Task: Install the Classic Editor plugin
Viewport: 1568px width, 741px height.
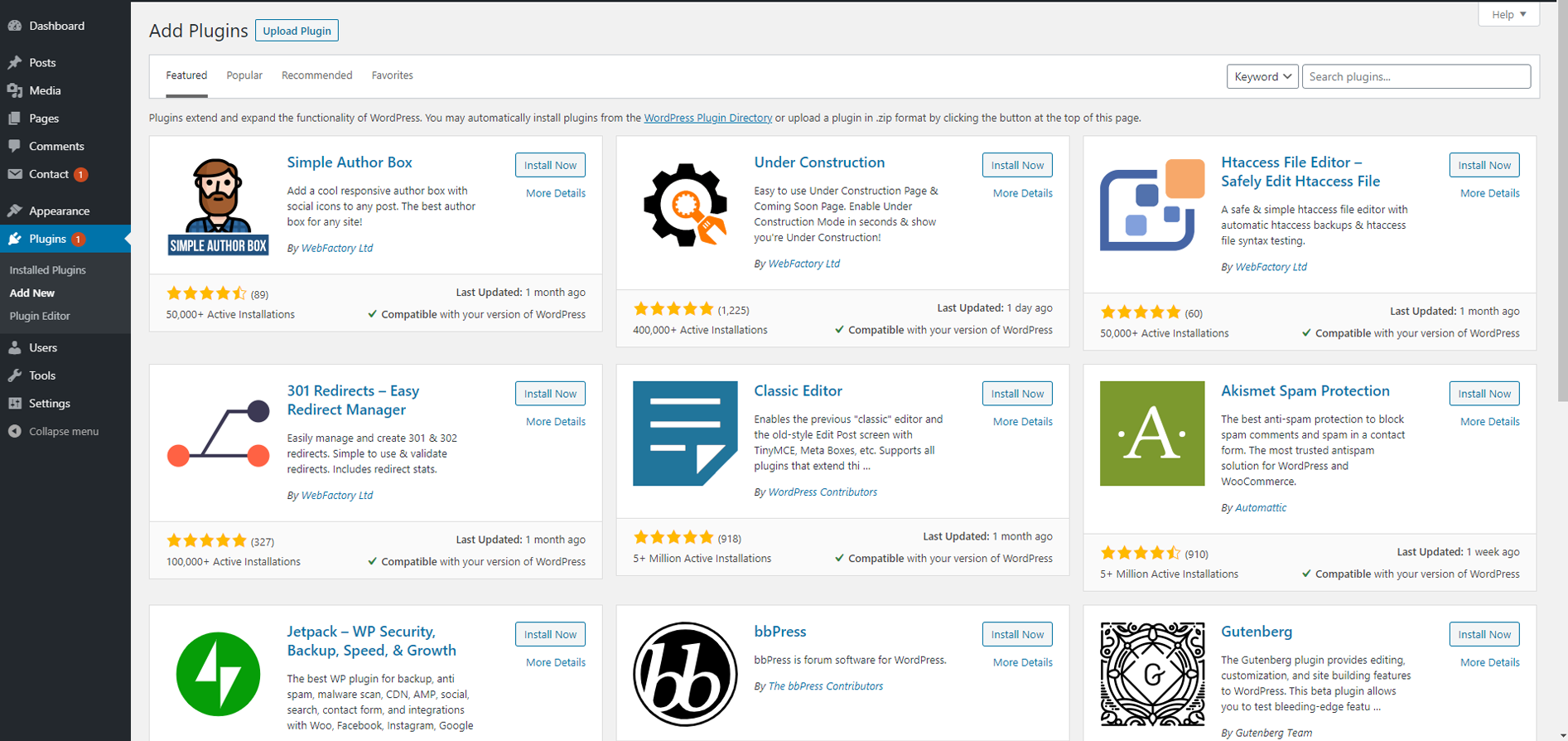Action: coord(1017,394)
